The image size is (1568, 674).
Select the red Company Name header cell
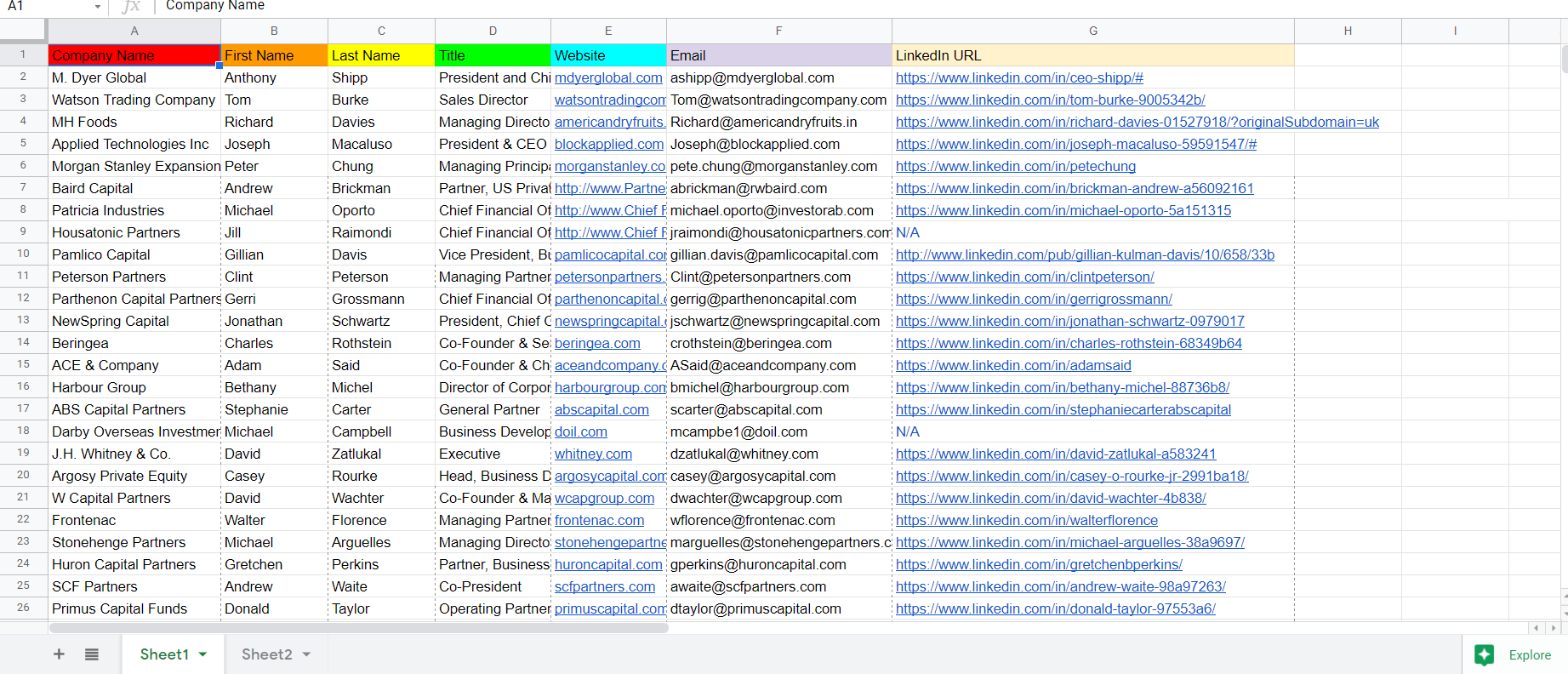(x=134, y=55)
